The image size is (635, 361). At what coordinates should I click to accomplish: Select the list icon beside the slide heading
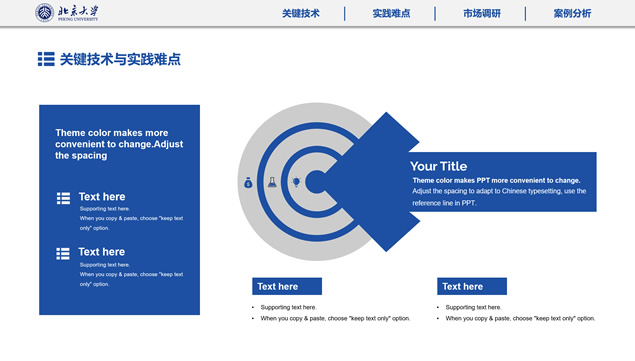[x=46, y=59]
